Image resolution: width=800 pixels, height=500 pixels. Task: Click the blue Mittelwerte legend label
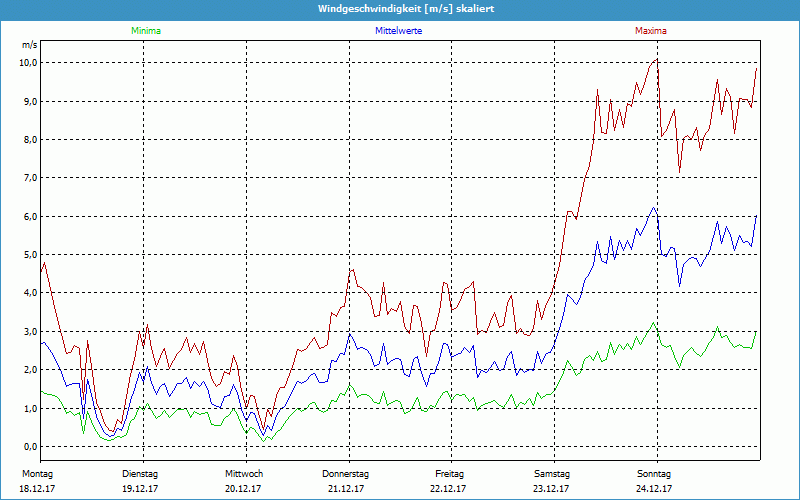(398, 31)
